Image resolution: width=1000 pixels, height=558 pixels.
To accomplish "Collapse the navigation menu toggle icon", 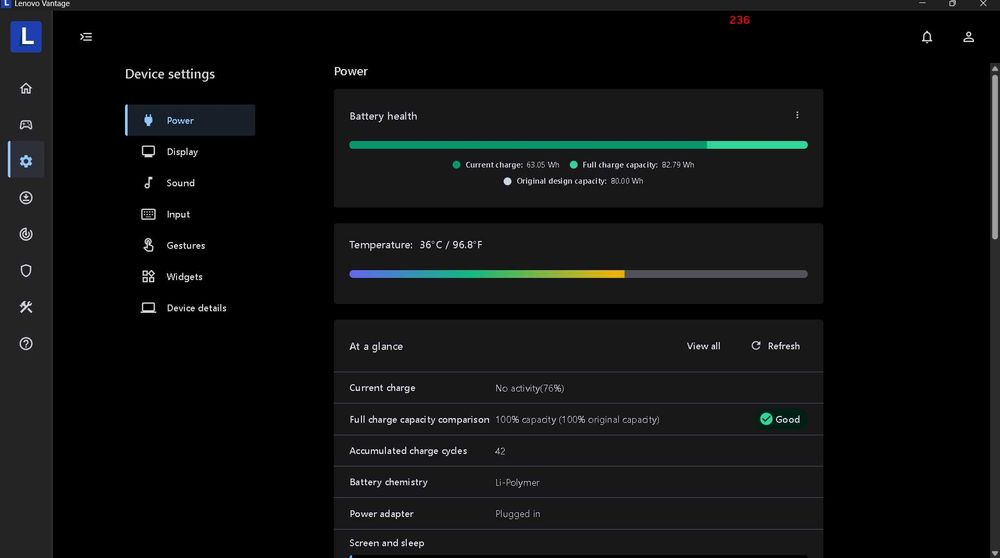I will 86,37.
